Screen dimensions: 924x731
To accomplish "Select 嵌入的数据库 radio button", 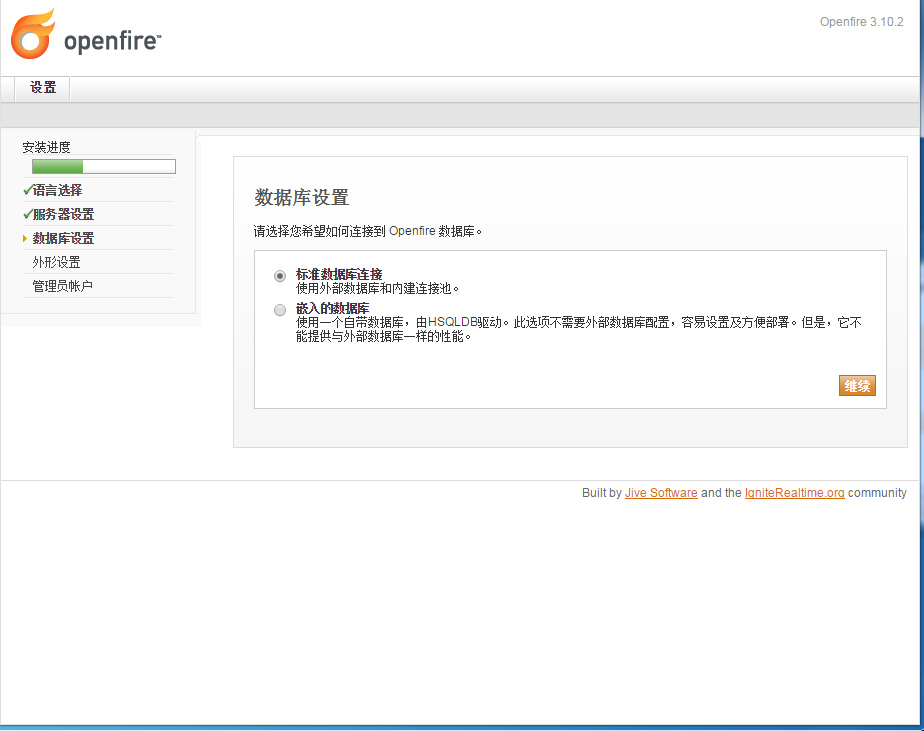I will point(280,310).
